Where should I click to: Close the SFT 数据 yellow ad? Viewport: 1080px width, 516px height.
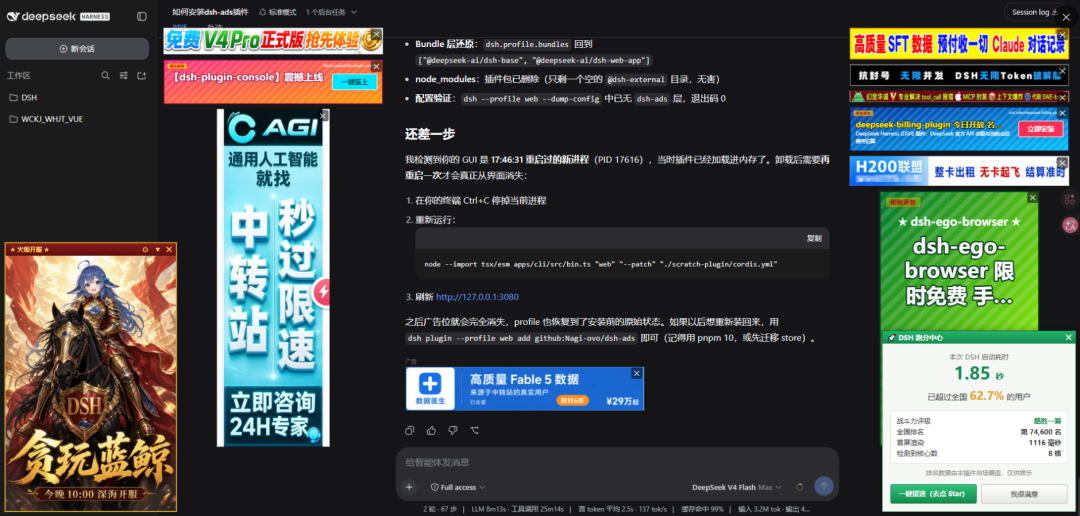click(1063, 34)
